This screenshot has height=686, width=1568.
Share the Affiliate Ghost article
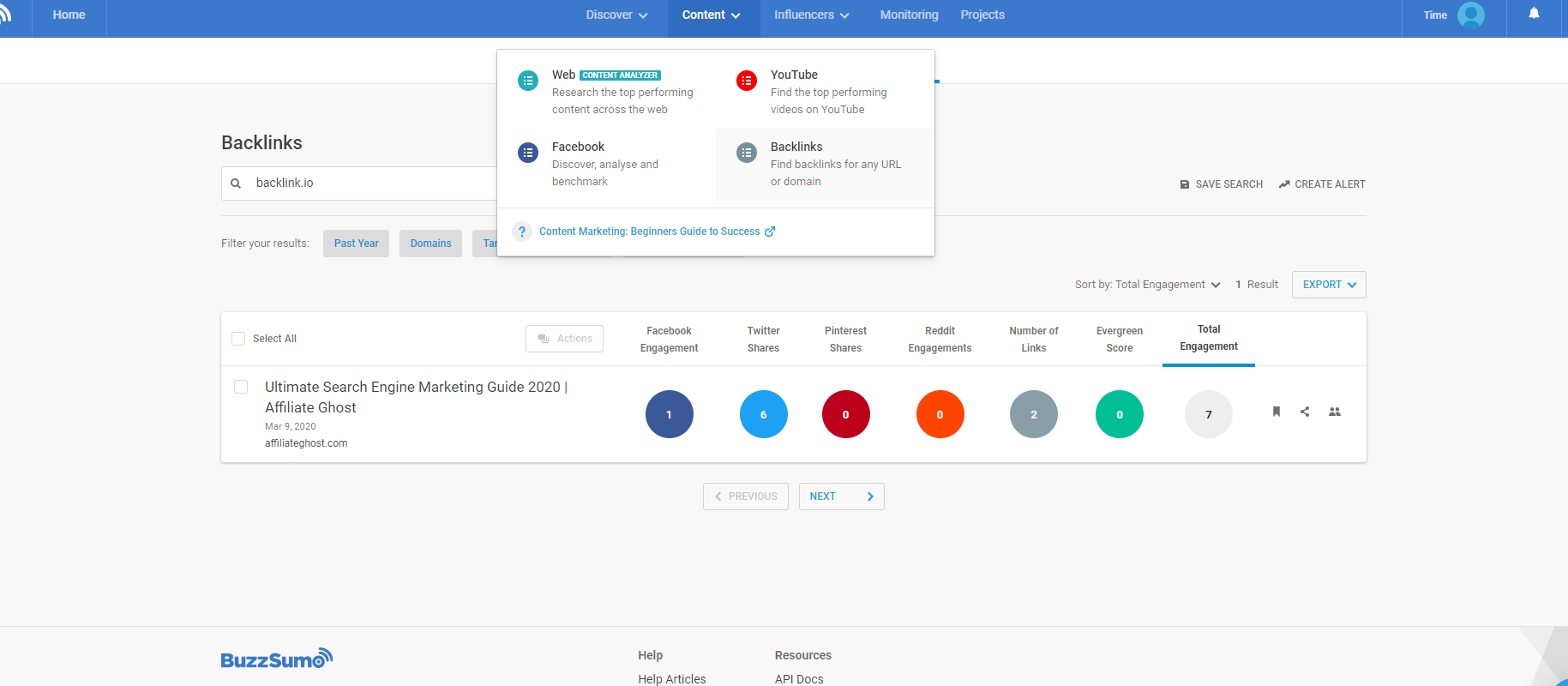pyautogui.click(x=1305, y=412)
